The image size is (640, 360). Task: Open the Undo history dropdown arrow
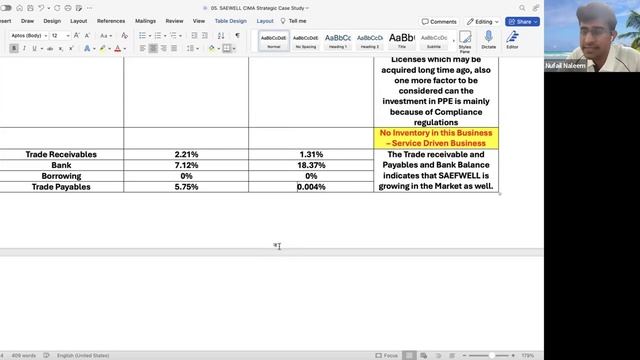click(x=49, y=8)
